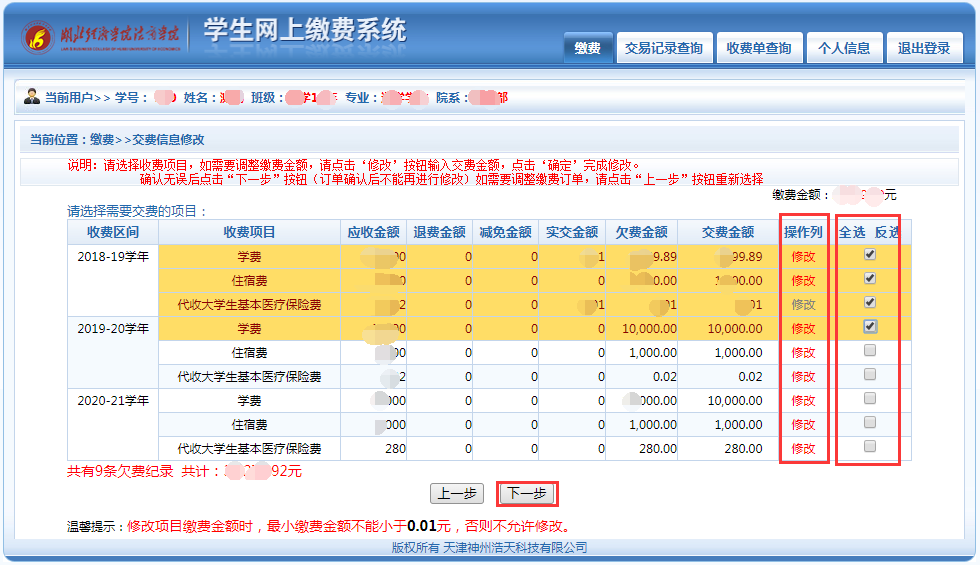Click the 下一步 button

click(x=527, y=493)
